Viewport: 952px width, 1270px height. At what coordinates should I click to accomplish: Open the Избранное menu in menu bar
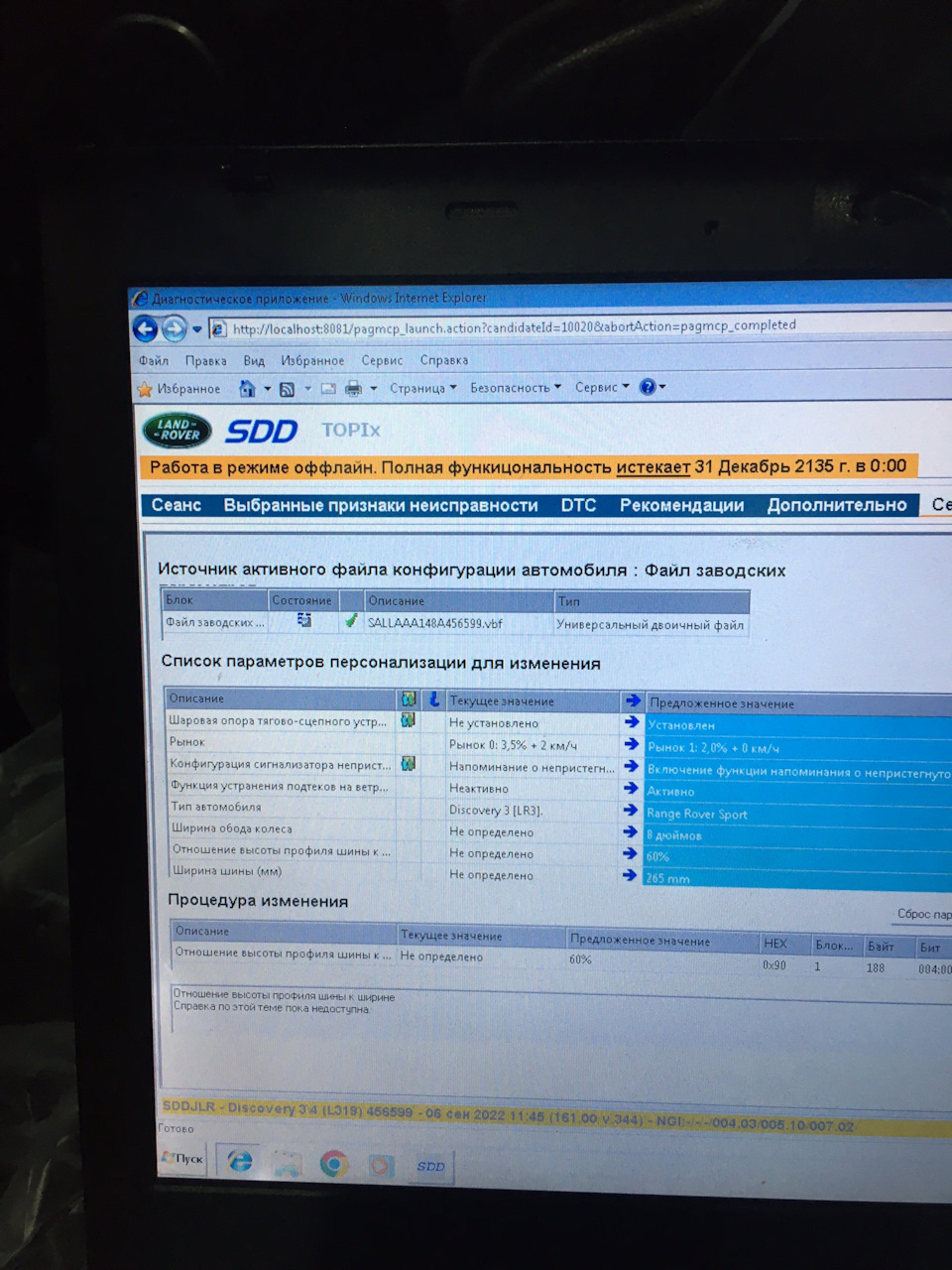point(312,361)
